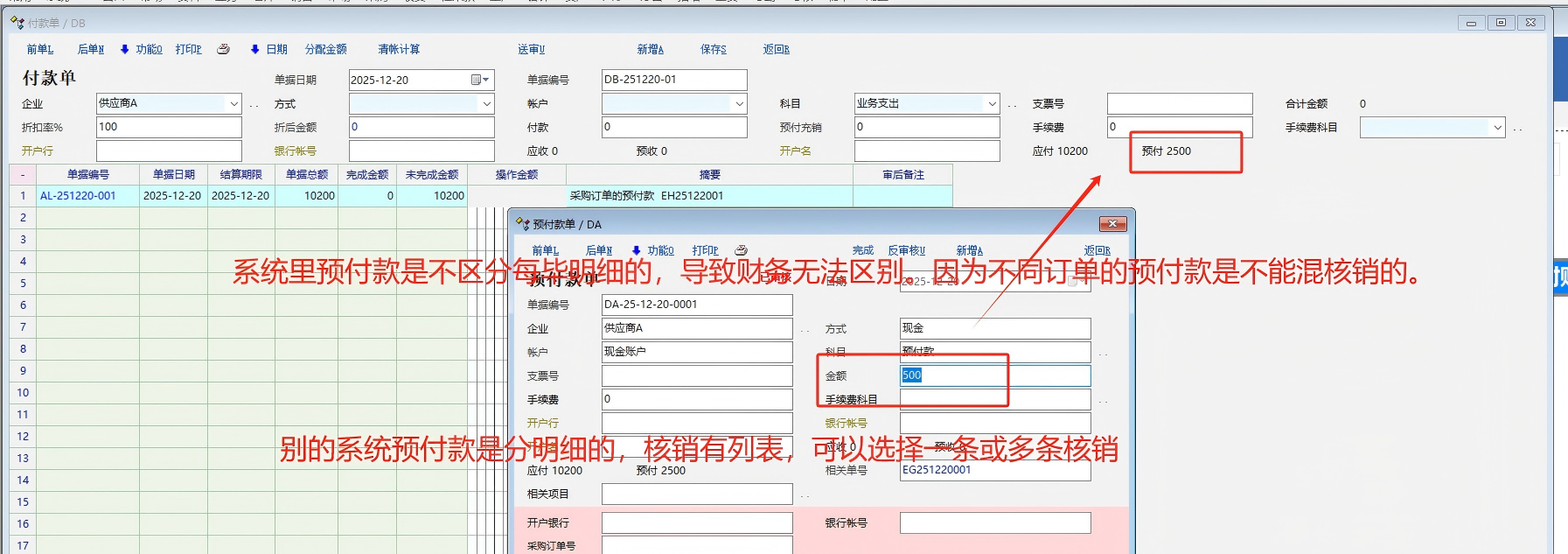Click 送审U to submit for review
The image size is (1568, 554).
531,50
